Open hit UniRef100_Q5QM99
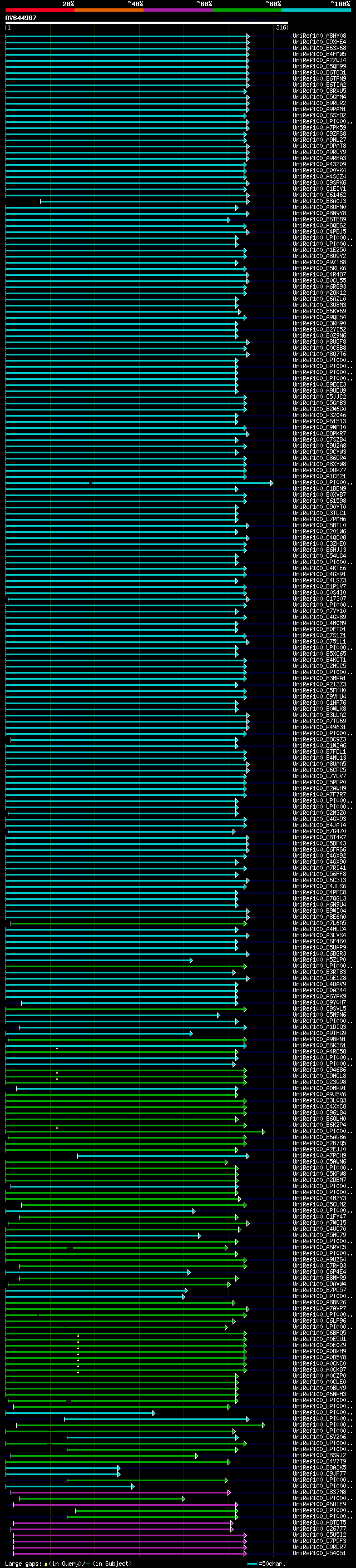 click(x=319, y=66)
